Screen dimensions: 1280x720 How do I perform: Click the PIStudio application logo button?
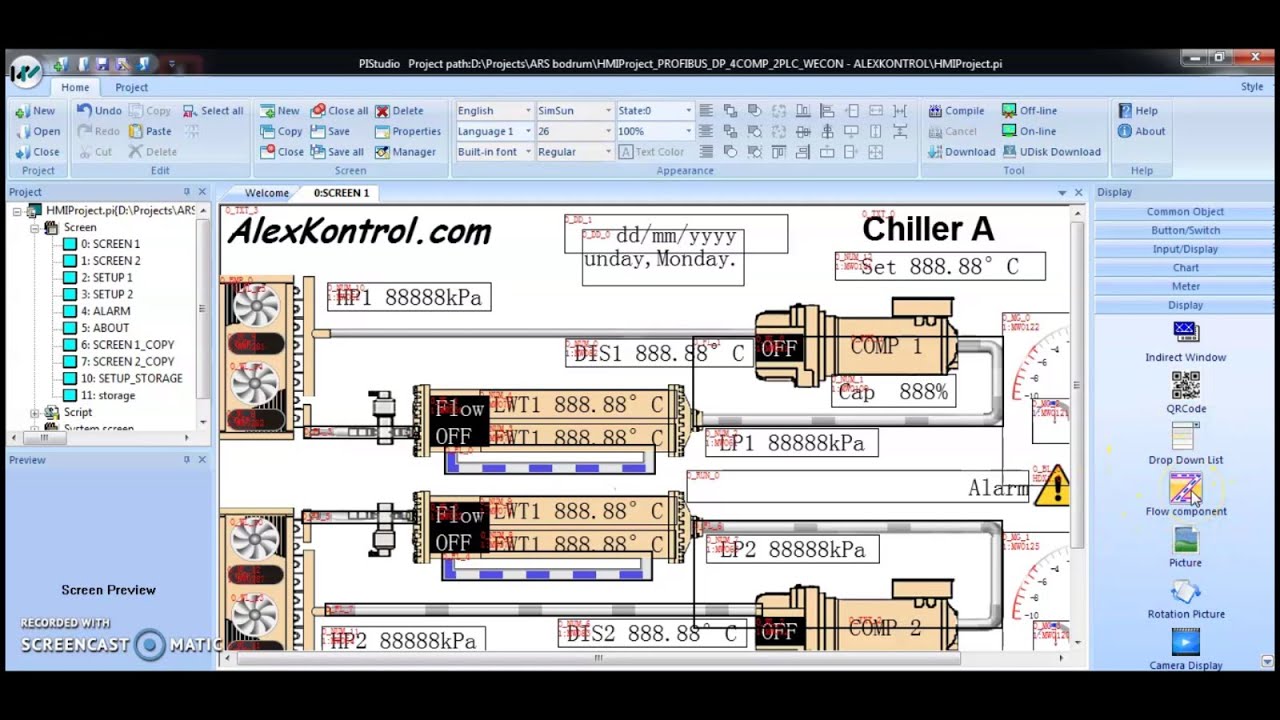pos(25,72)
